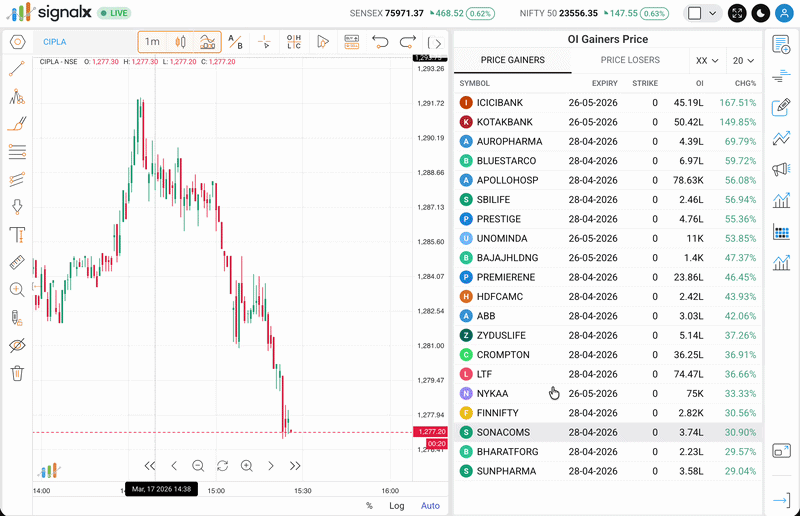Open the market depth lines icon
Viewport: 800px width, 516px height.
coord(781,76)
